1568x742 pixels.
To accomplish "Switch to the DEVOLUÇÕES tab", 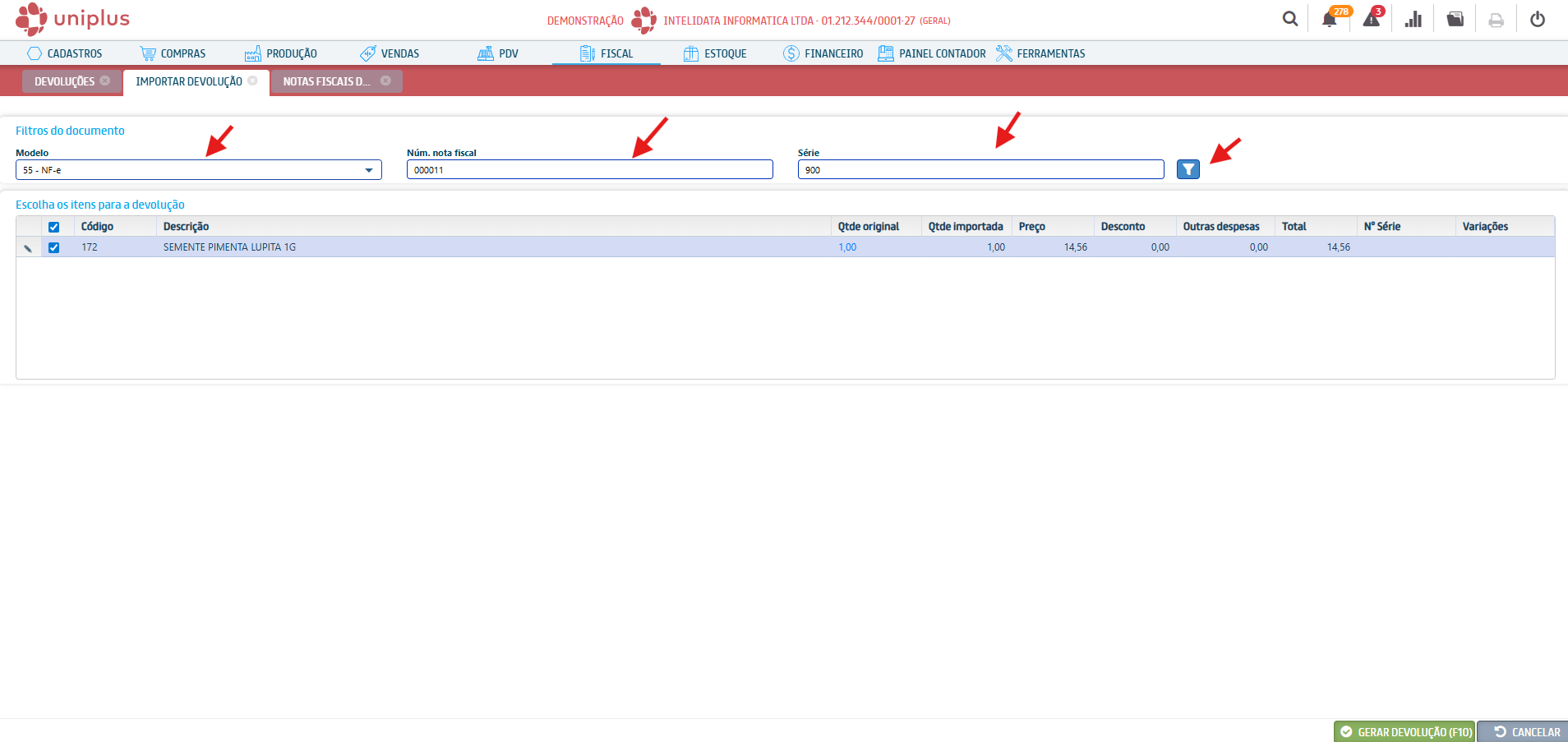I will 64,81.
